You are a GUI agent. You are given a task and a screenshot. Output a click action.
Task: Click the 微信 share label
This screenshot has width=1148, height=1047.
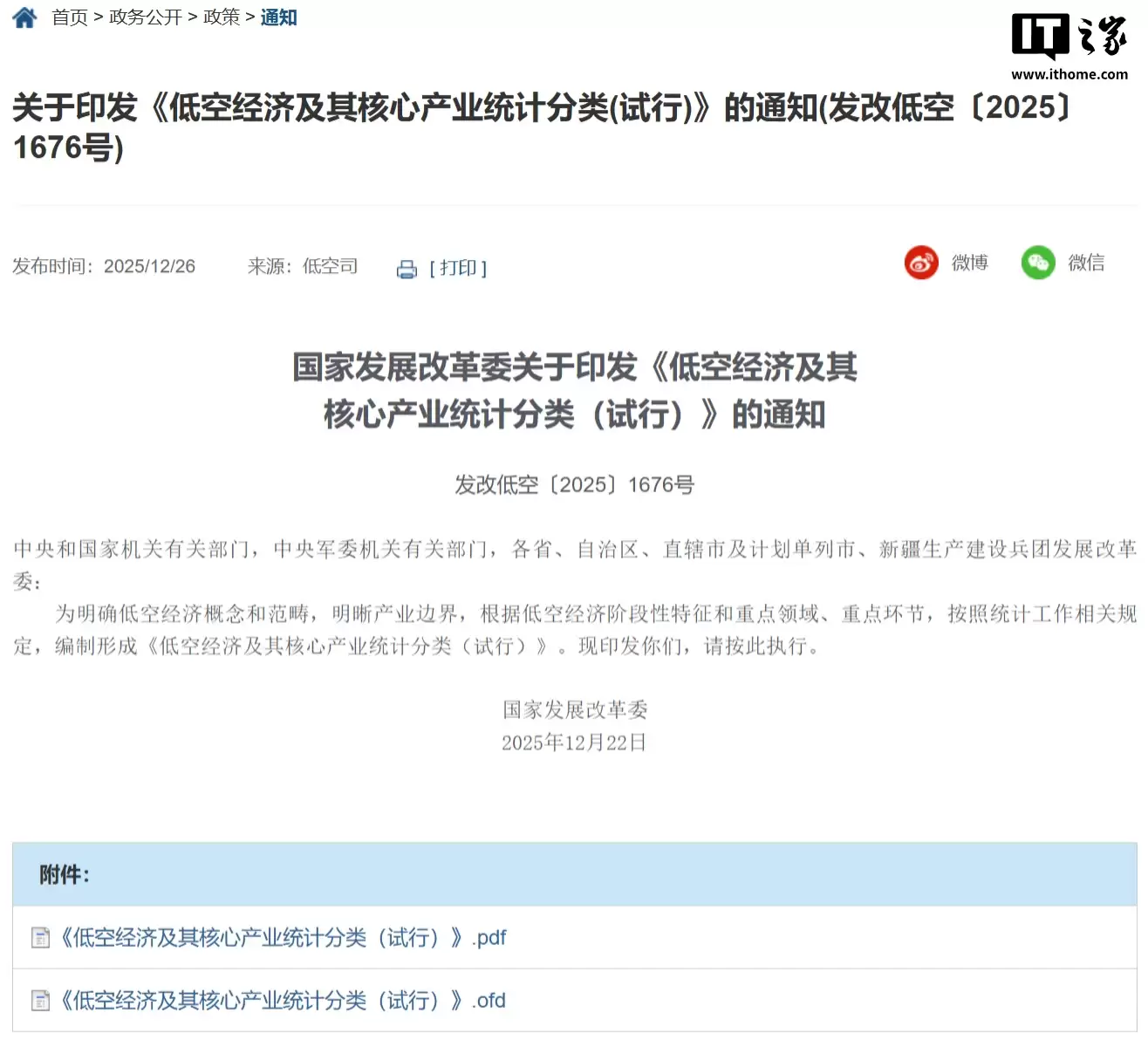click(x=1085, y=263)
